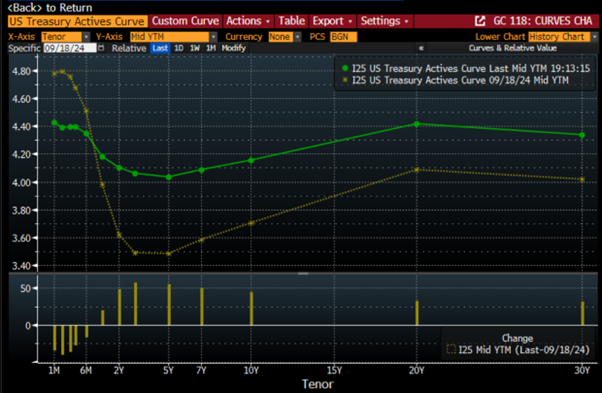
Task: Collapse the Curves & Relative Value panel arrows
Action: [x=421, y=48]
